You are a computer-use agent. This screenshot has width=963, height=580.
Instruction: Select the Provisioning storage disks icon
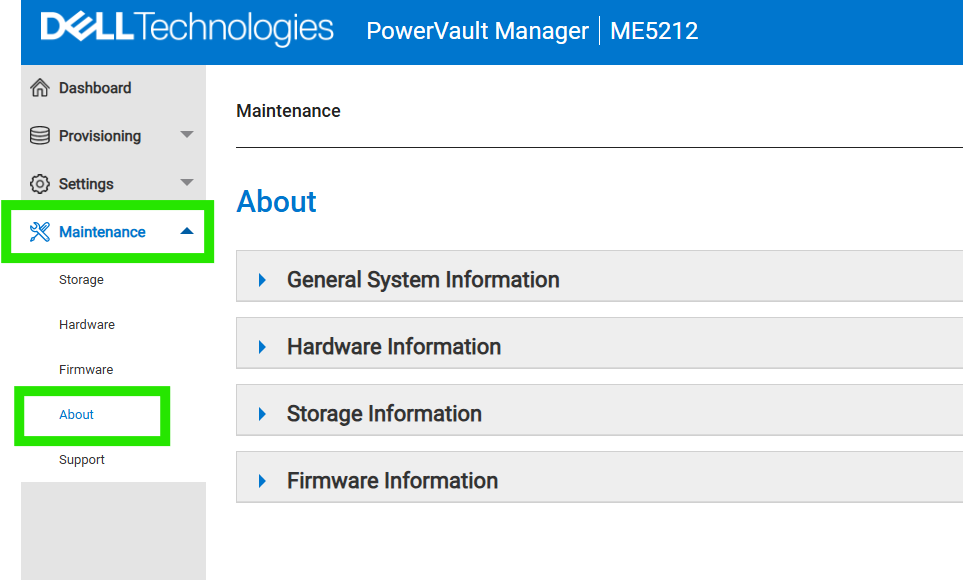tap(38, 135)
